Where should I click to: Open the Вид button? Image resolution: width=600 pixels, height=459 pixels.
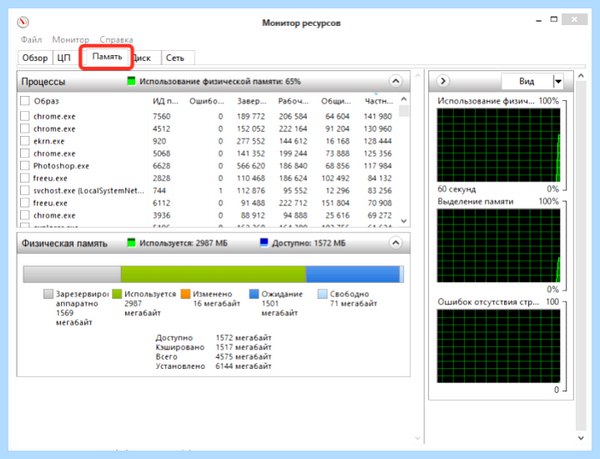click(527, 81)
